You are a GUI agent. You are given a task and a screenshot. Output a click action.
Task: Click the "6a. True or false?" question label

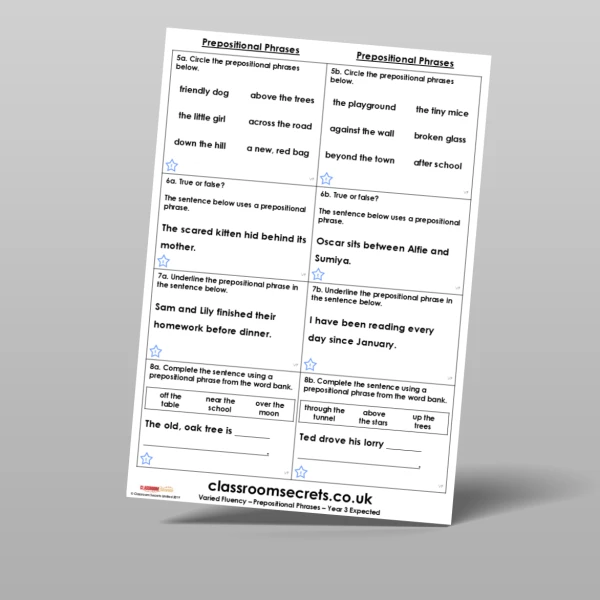click(195, 183)
